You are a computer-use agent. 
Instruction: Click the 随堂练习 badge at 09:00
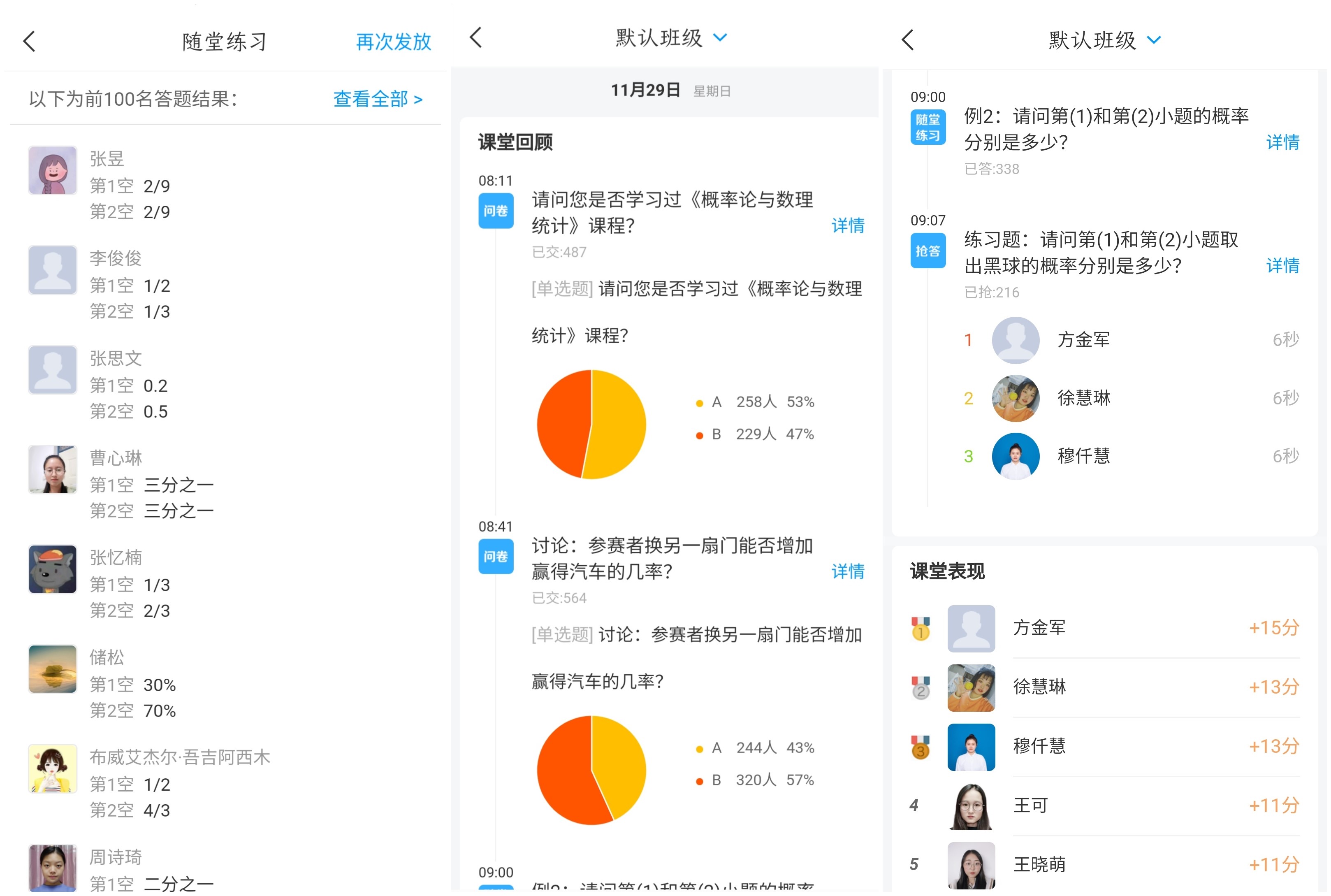click(928, 128)
